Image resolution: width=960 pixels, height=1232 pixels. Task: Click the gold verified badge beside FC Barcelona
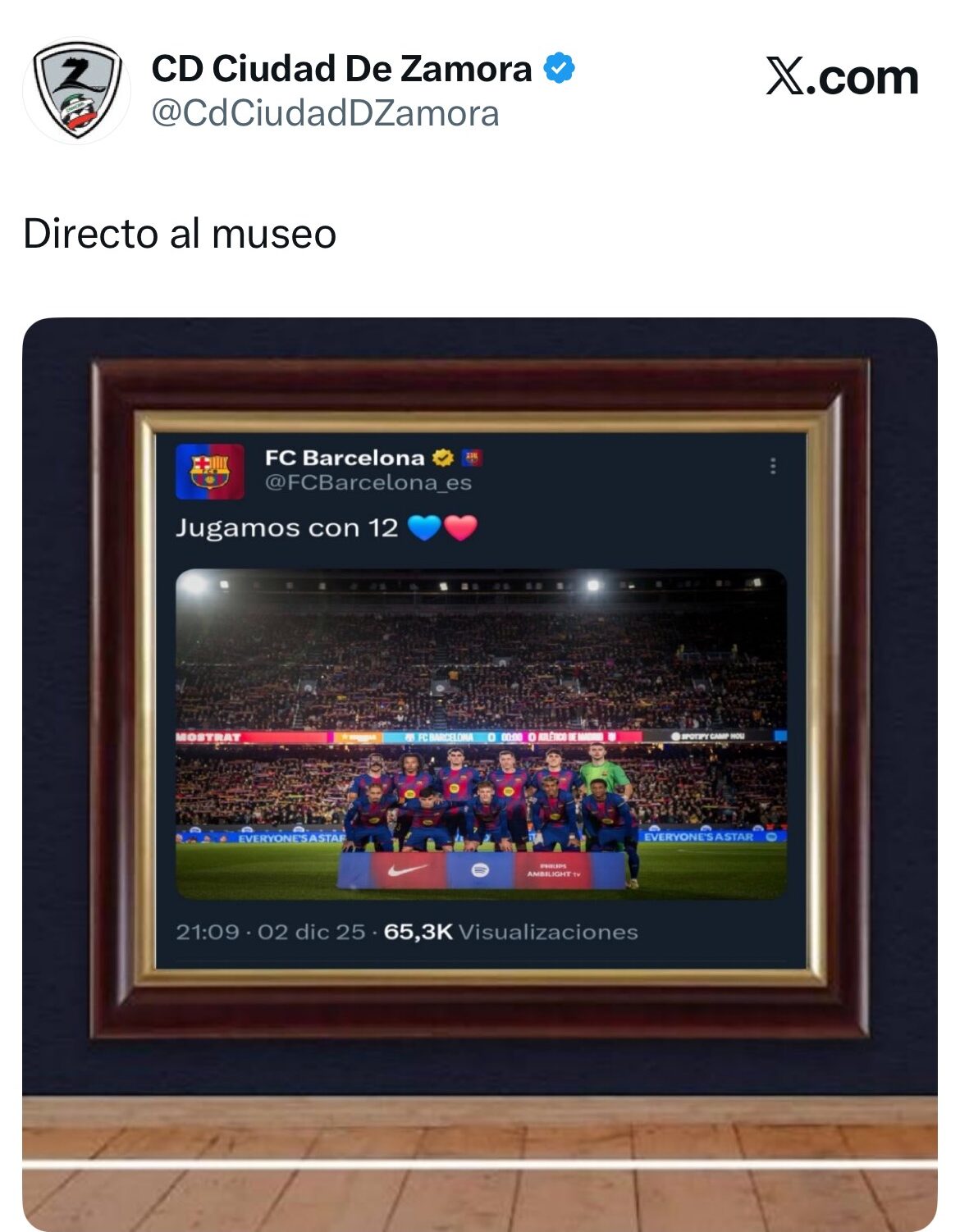click(443, 458)
